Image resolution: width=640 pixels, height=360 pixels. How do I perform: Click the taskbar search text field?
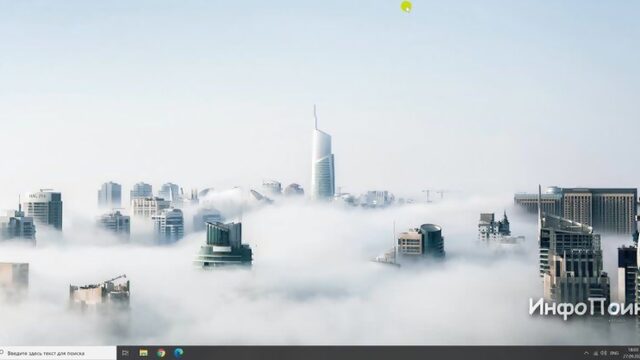[58, 353]
